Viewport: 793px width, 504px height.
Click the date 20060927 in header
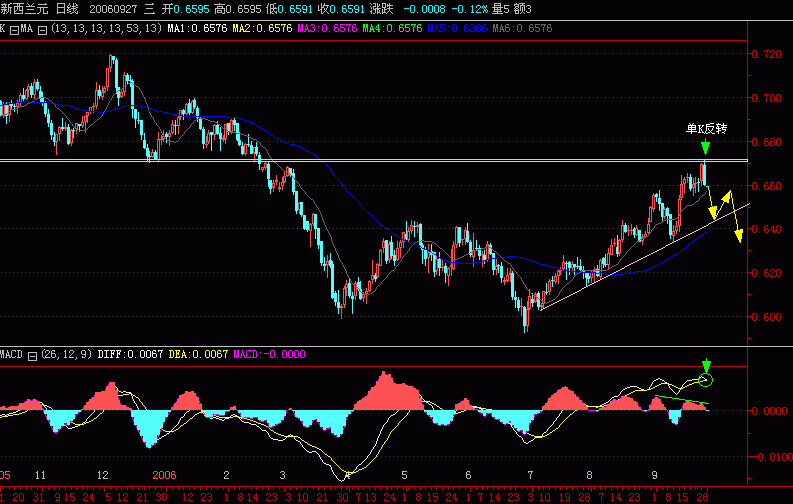click(x=113, y=9)
